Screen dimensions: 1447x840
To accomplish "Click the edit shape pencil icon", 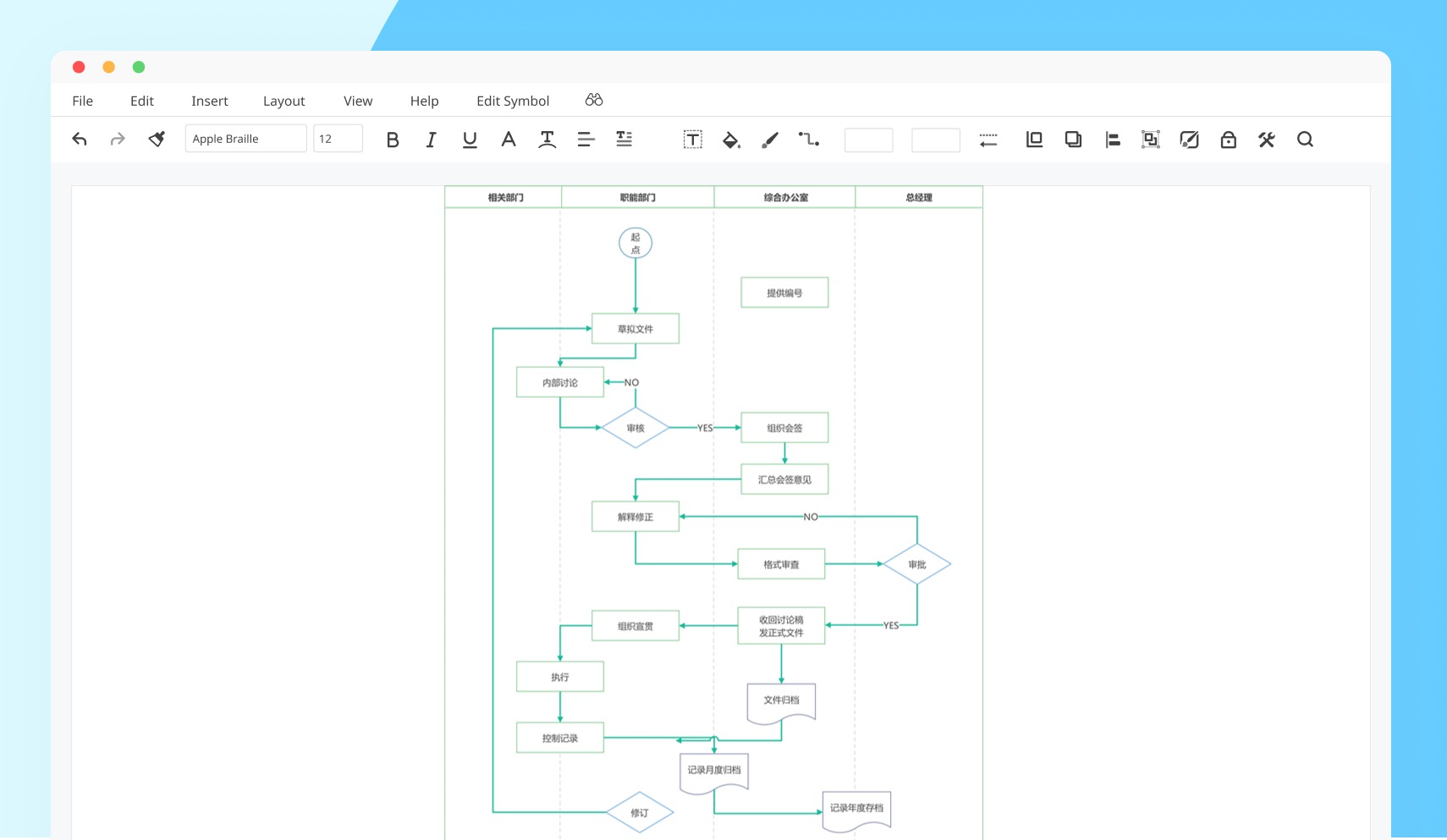I will coord(1190,140).
